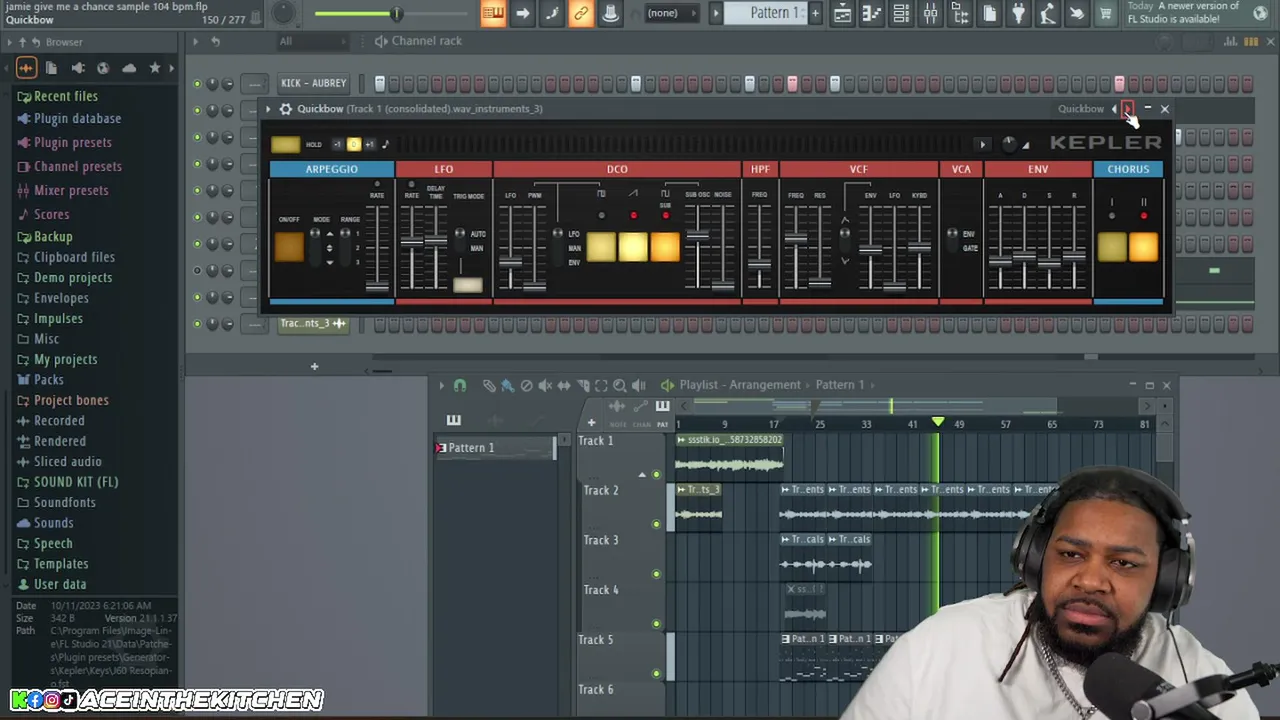Image resolution: width=1280 pixels, height=720 pixels.
Task: Mute Track 1 using its green dot
Action: pos(656,475)
